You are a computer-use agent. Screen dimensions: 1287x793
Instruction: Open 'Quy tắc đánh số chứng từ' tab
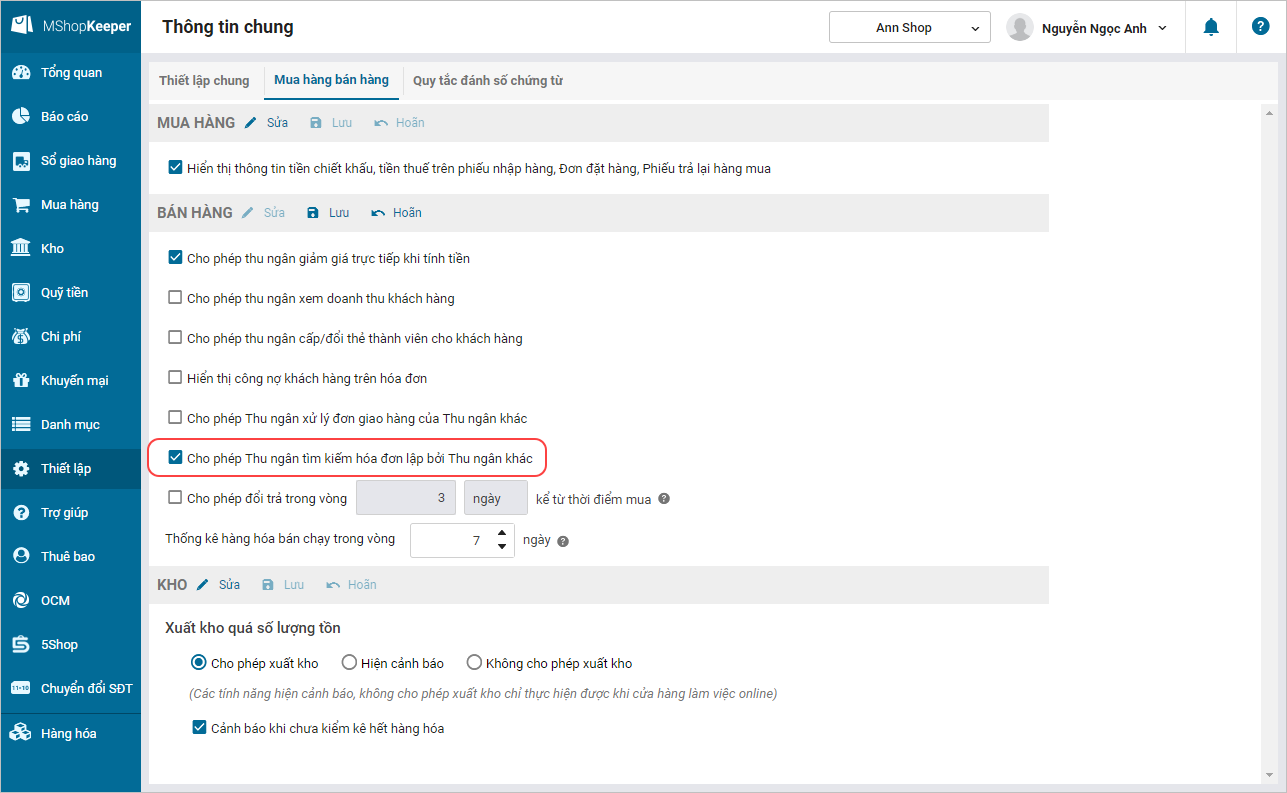click(488, 81)
